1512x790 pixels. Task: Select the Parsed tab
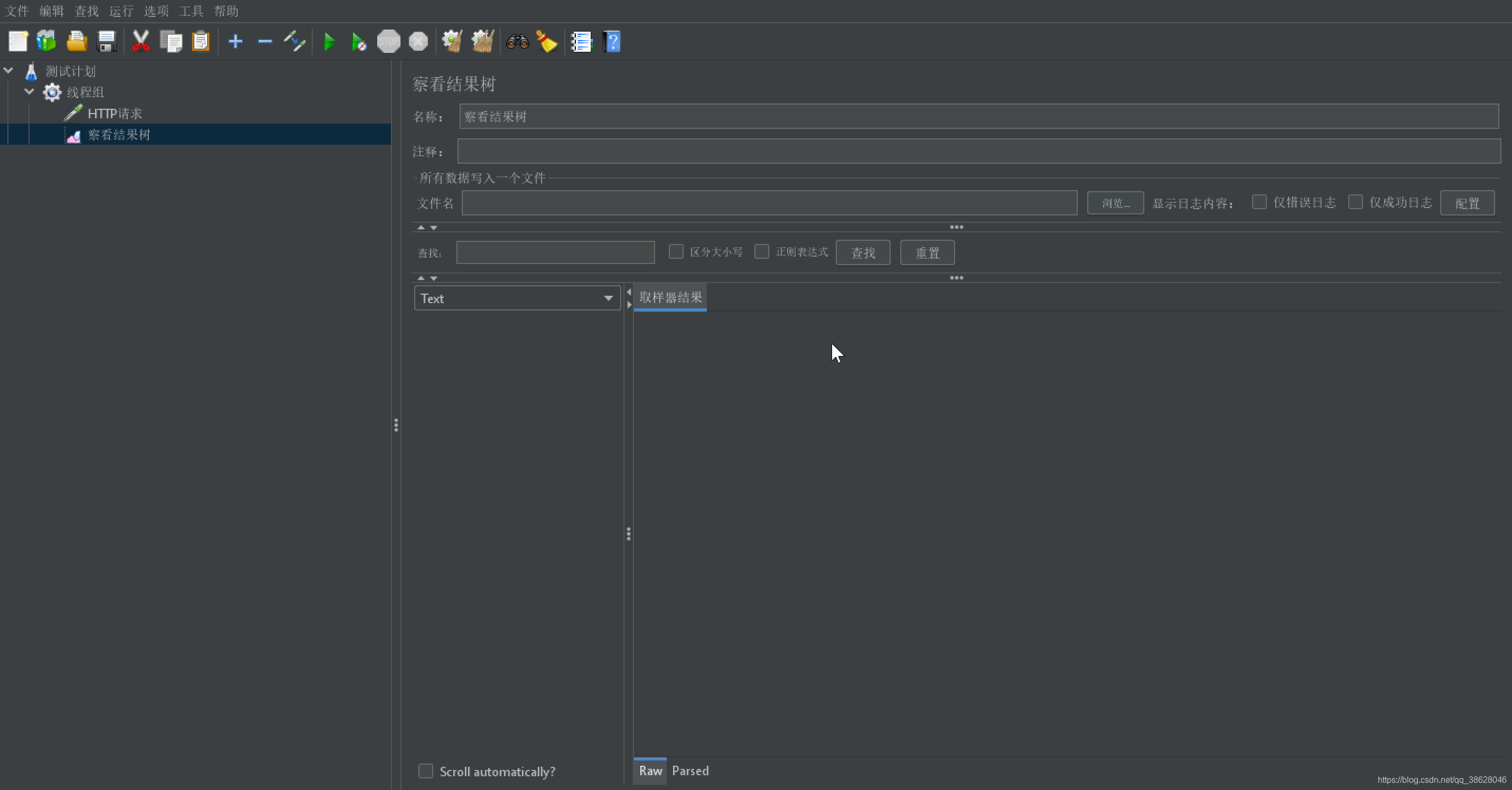point(691,770)
